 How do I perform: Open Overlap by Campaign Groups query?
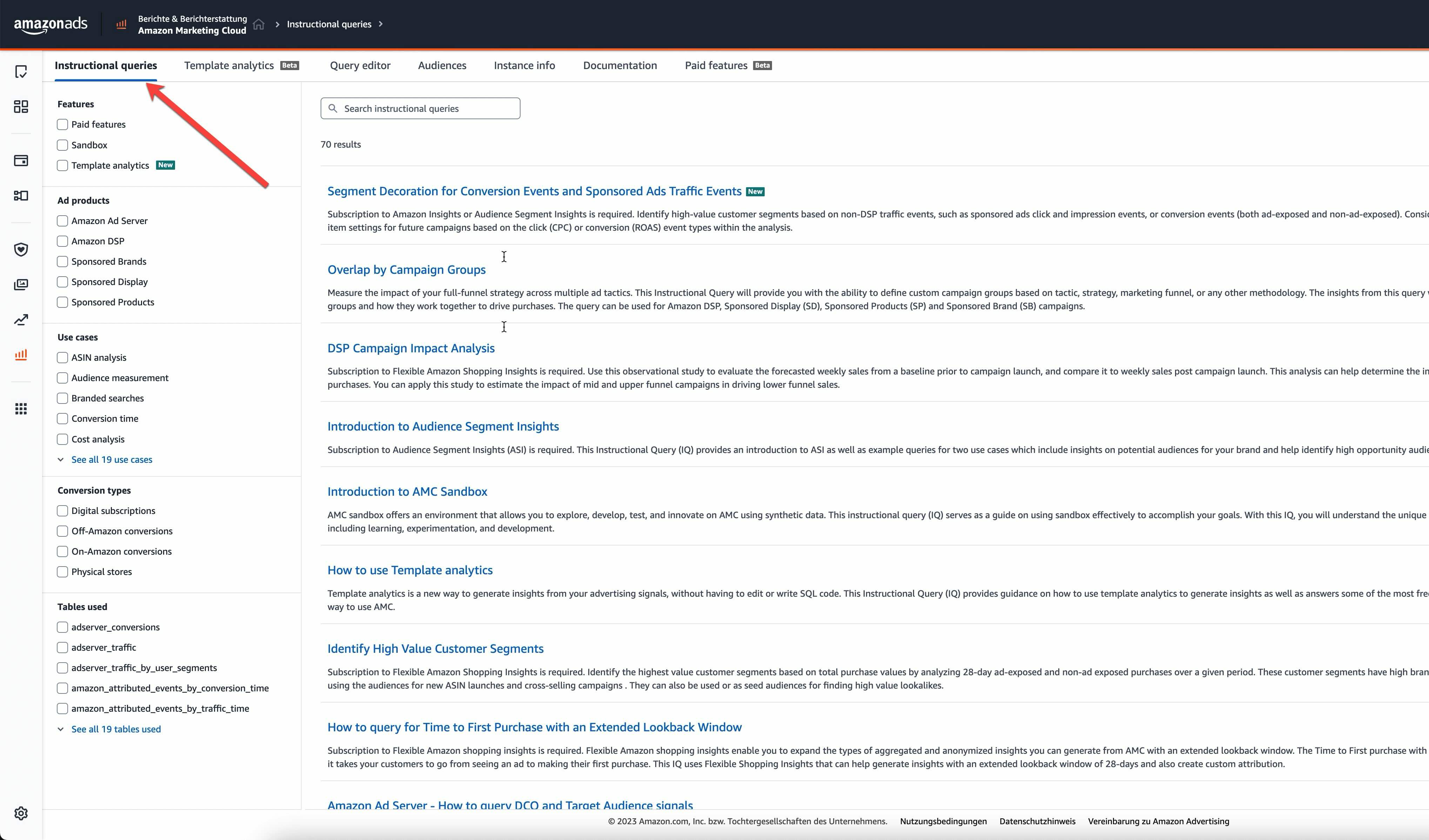pos(407,270)
